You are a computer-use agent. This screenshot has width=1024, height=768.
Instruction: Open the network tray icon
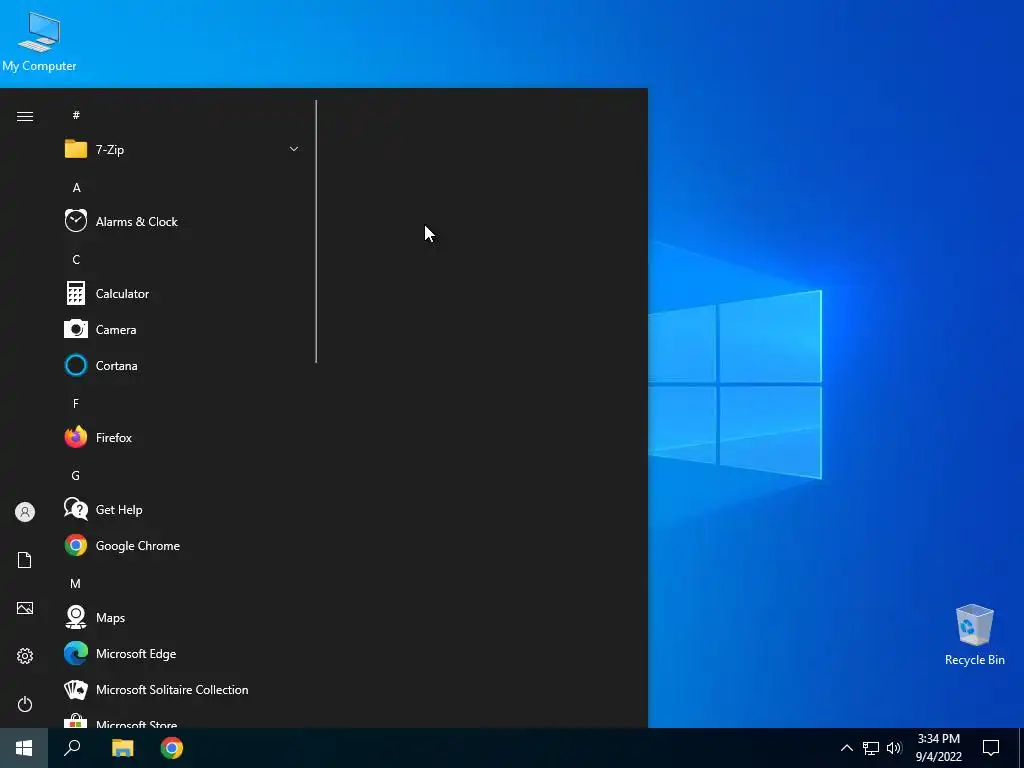[x=871, y=748]
